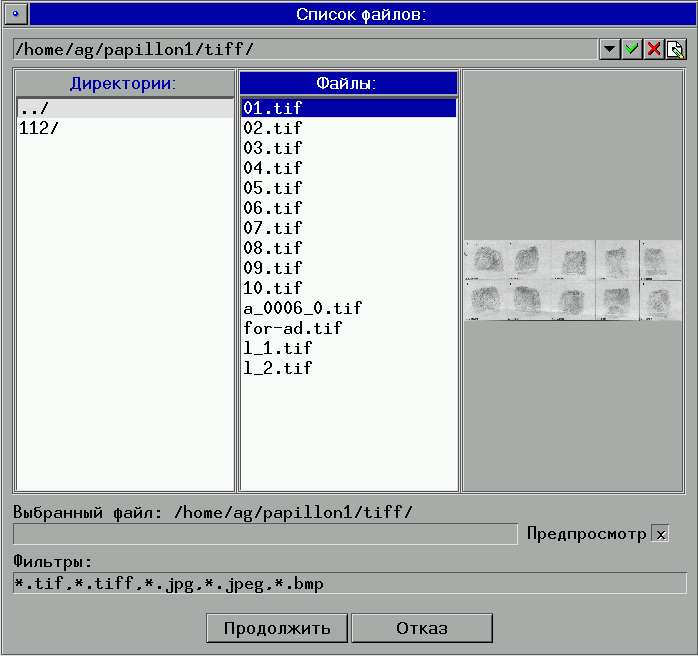Select file l_1.tif
Screen dimensions: 698x656
[349, 348]
